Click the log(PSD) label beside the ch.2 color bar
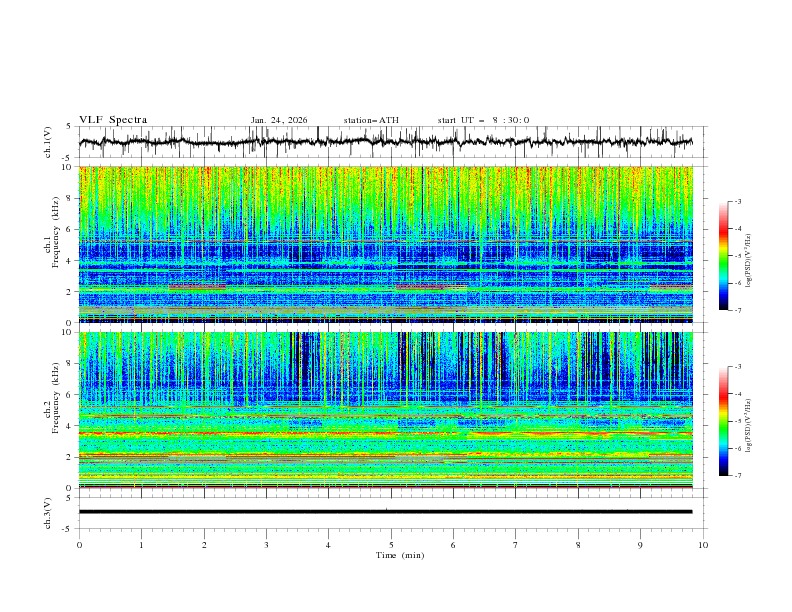792x612 pixels. 749,425
